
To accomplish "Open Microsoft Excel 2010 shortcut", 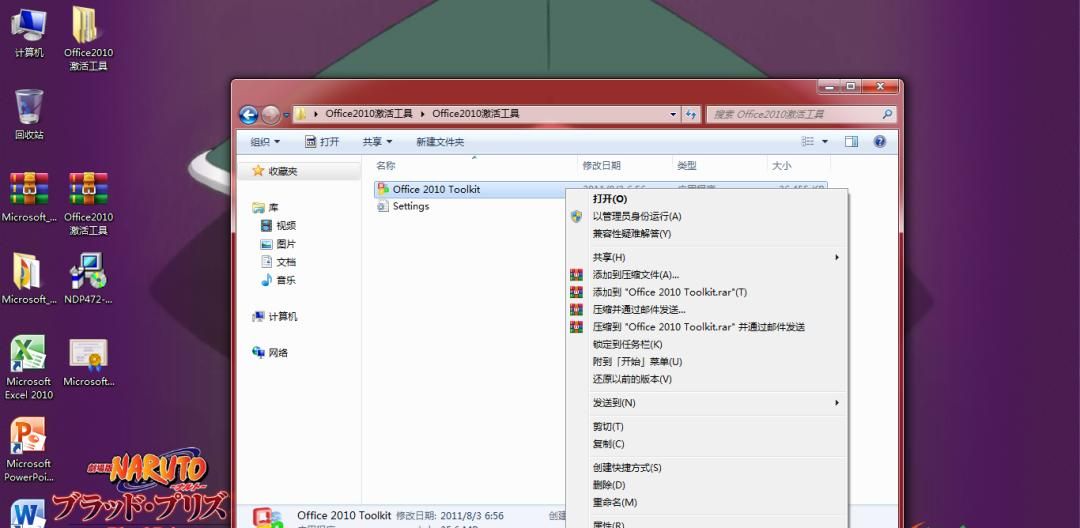I will coord(29,367).
